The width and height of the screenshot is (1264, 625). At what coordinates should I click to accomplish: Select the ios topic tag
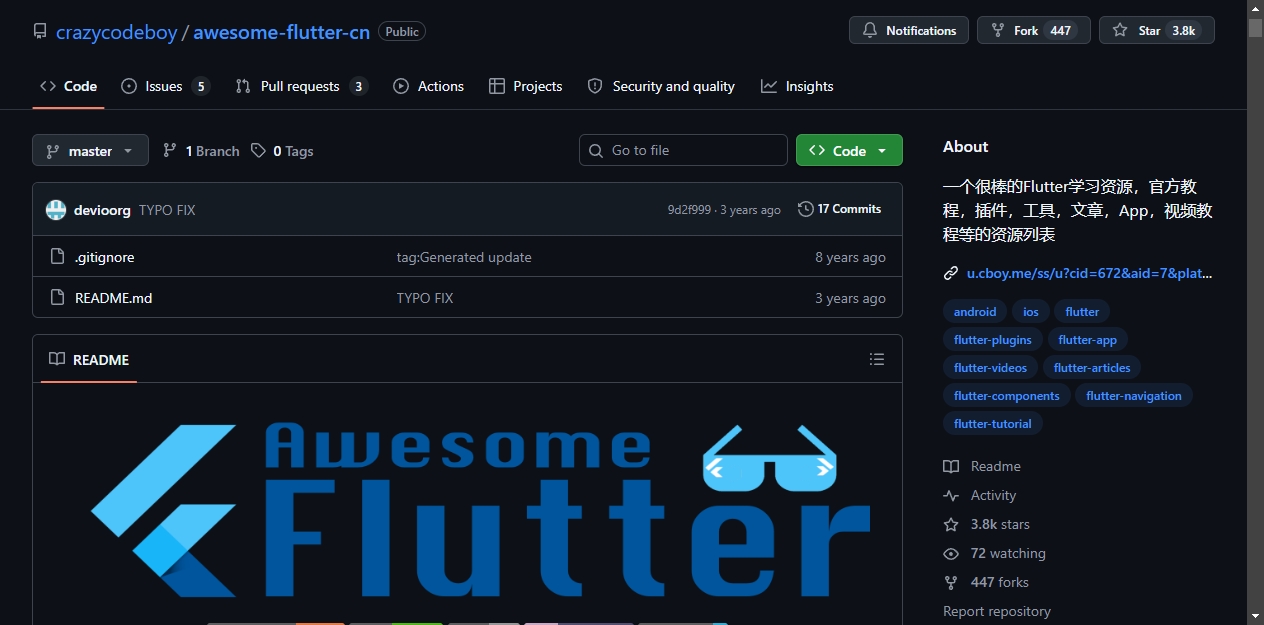1031,312
